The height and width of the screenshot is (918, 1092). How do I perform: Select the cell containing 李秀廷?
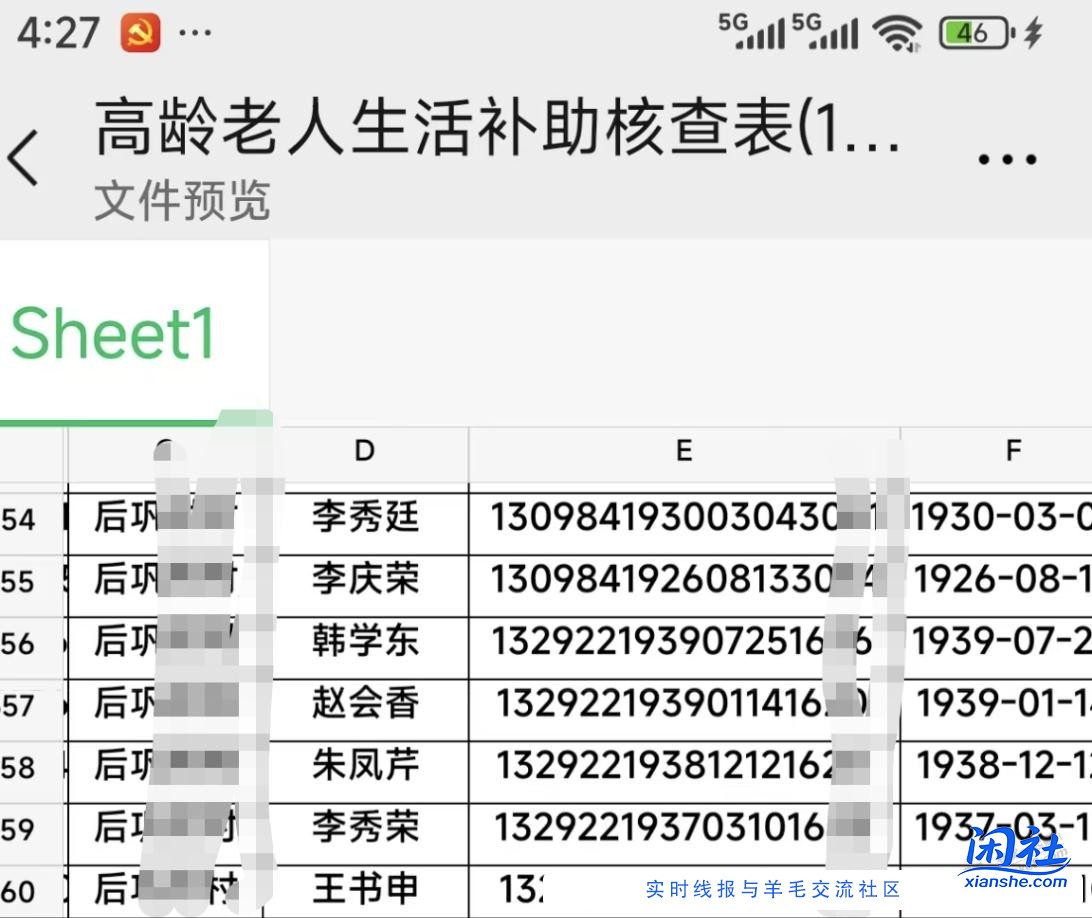pos(364,520)
